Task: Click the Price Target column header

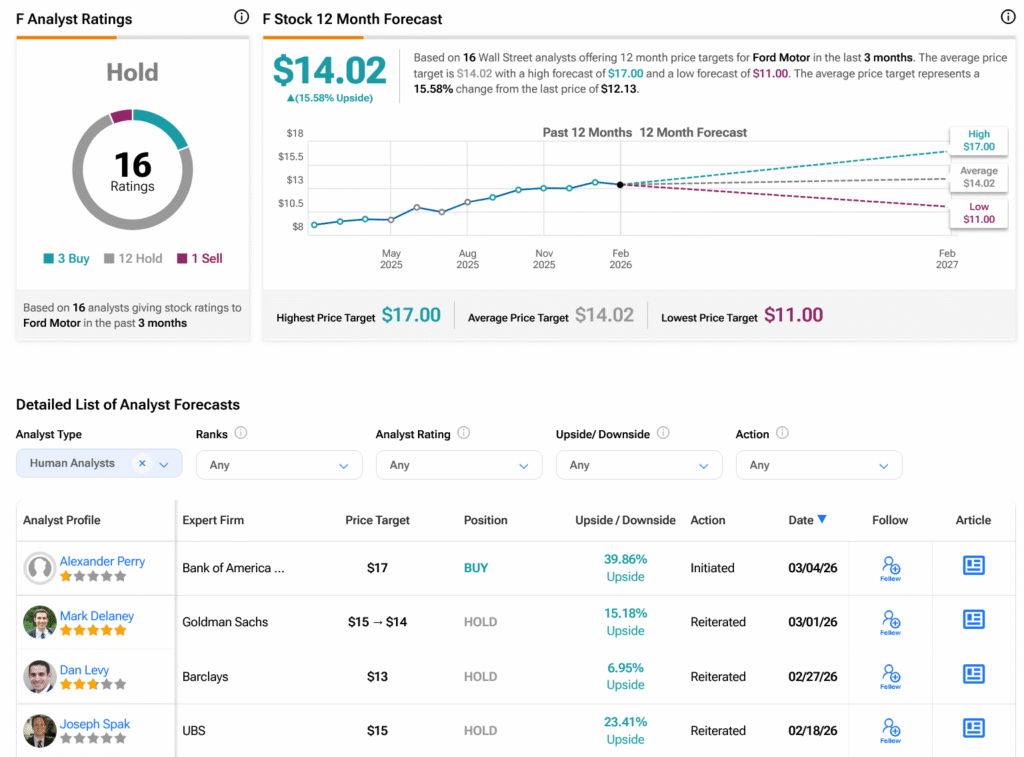Action: pos(377,520)
